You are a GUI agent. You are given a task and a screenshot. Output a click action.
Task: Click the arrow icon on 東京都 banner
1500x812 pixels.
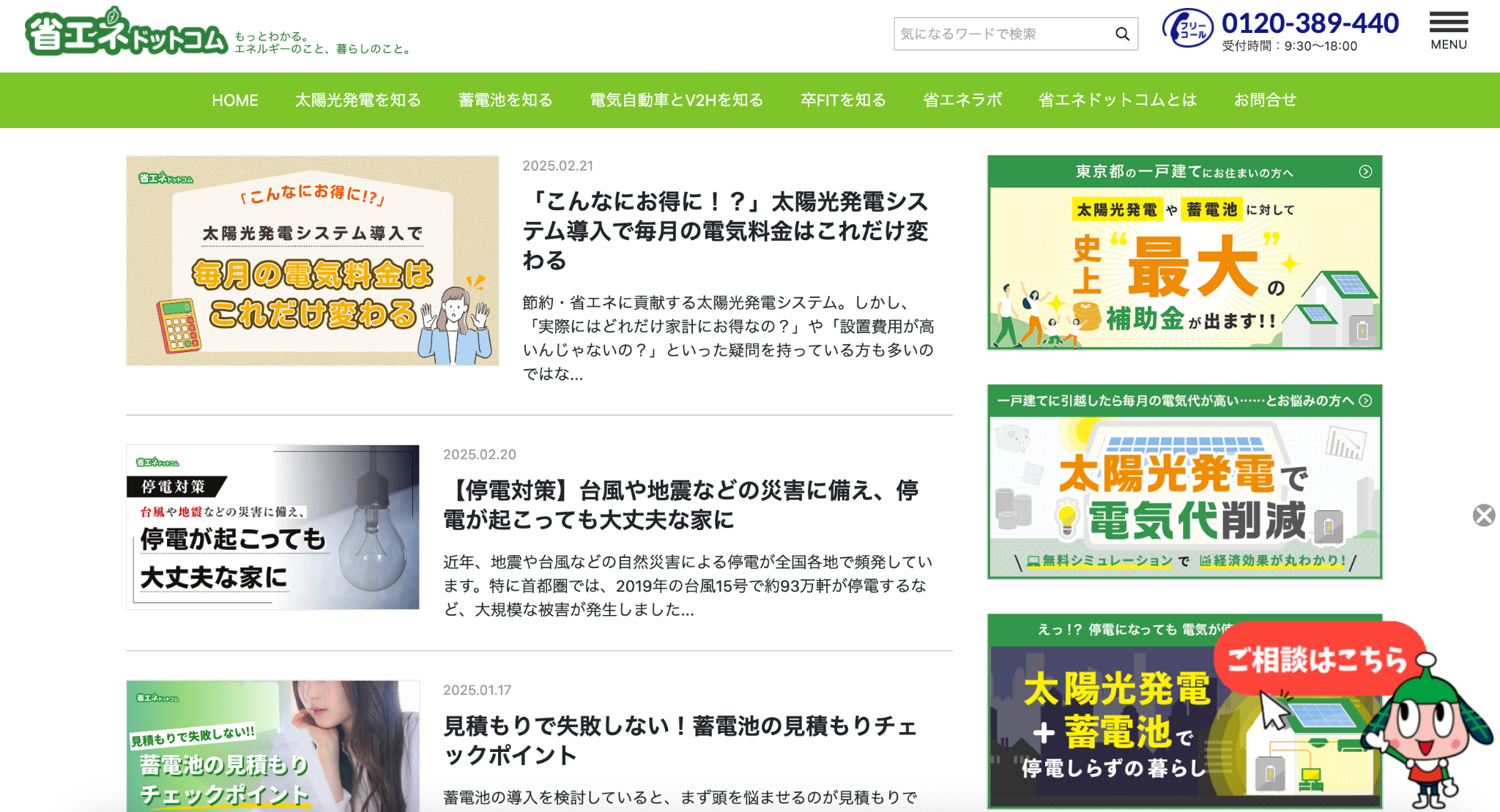(1365, 171)
